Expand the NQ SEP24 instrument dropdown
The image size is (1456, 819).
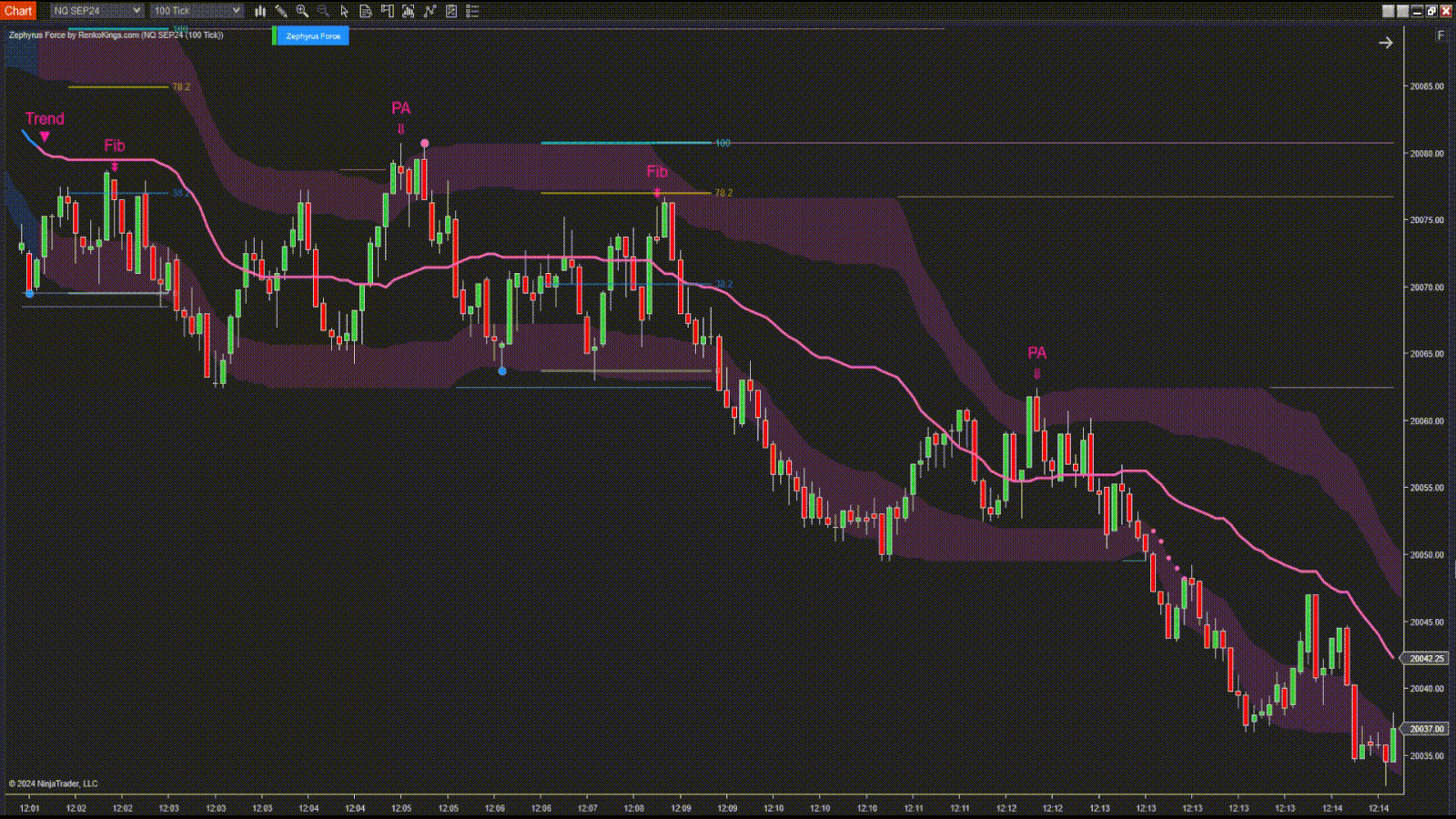pos(96,11)
